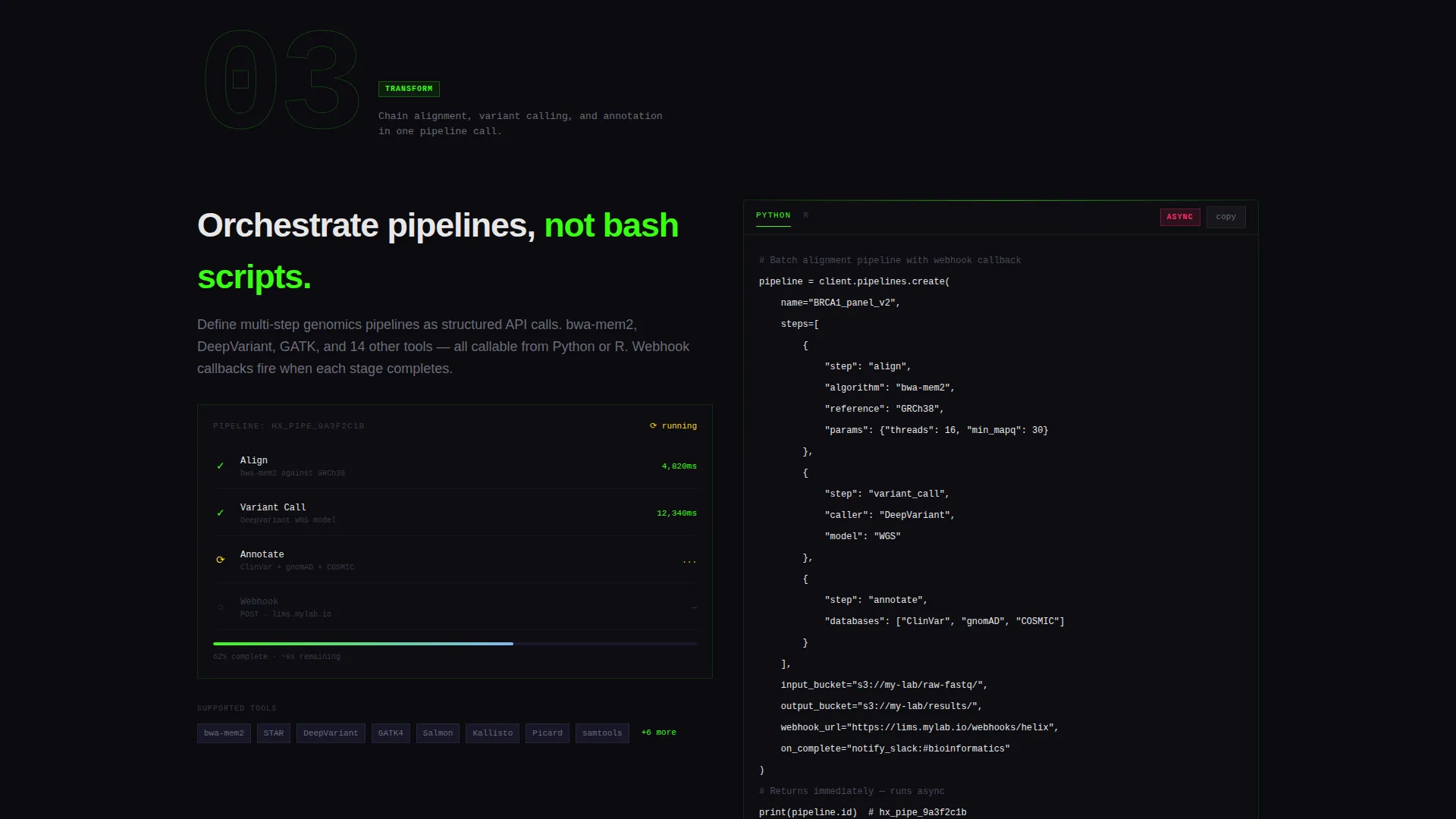Switch to the R code tab
This screenshot has height=819, width=1456.
click(806, 215)
